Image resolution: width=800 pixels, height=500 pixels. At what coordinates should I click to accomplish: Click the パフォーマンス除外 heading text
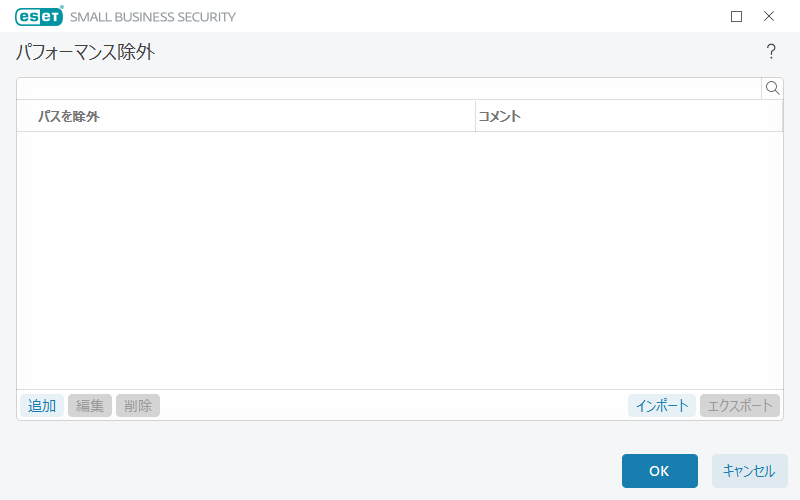click(x=85, y=52)
